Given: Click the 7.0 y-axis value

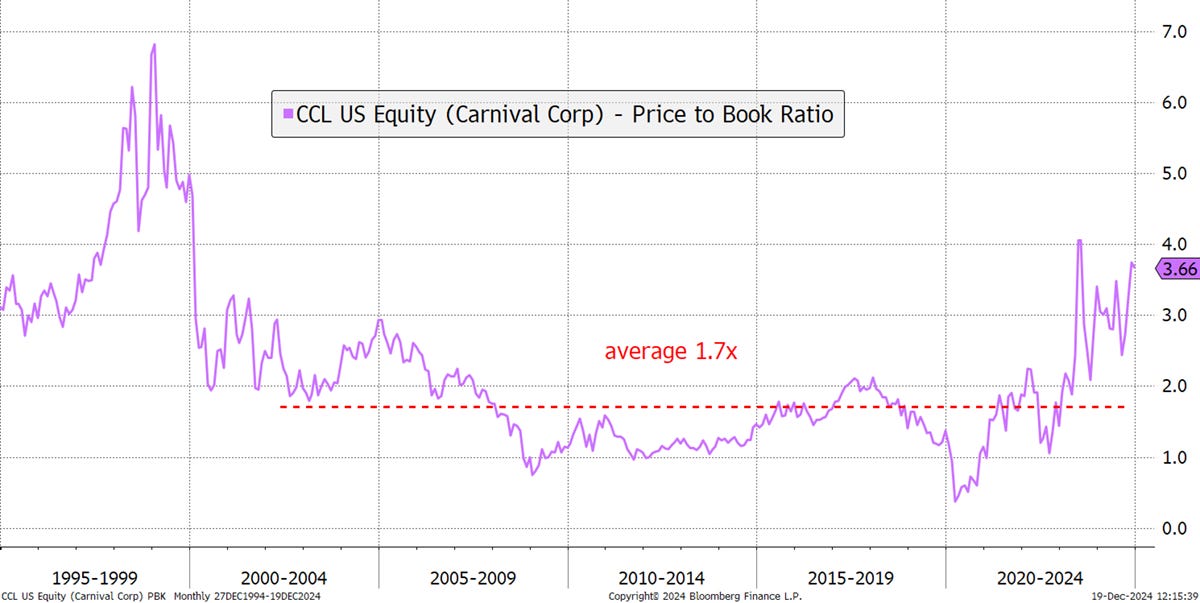Looking at the screenshot, I should point(1173,32).
